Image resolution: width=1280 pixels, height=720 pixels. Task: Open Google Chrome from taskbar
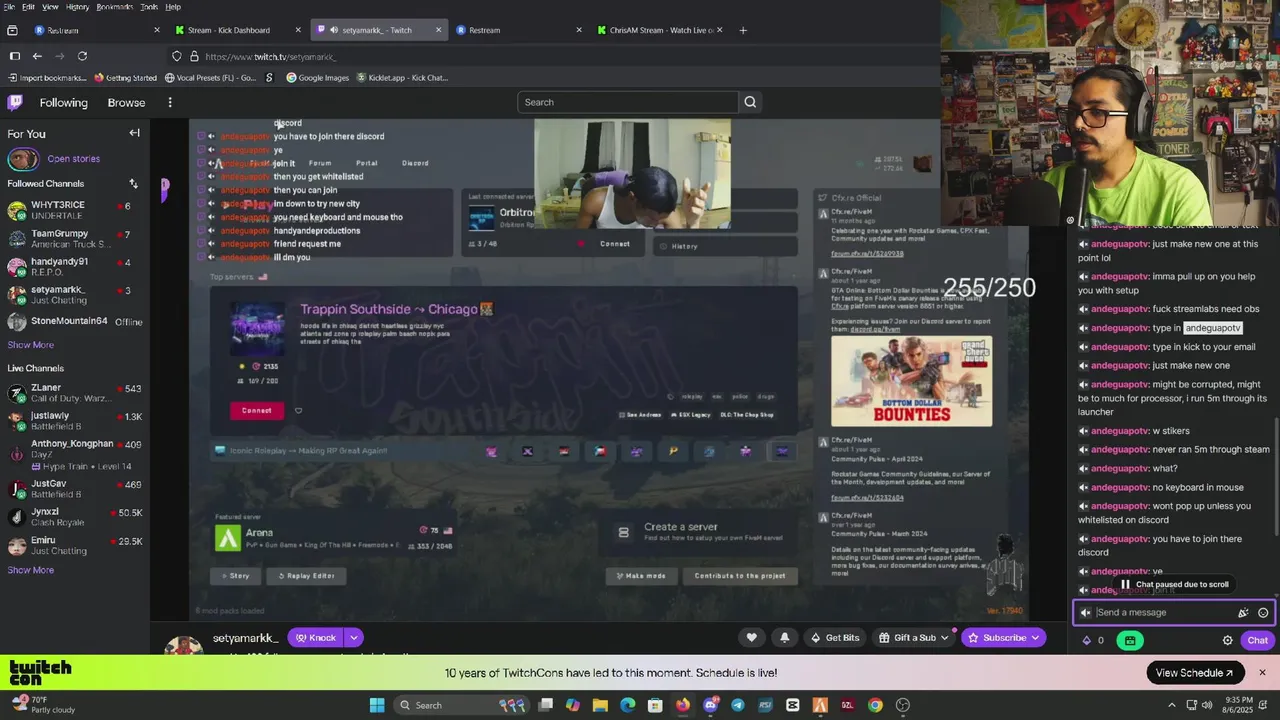tap(875, 705)
